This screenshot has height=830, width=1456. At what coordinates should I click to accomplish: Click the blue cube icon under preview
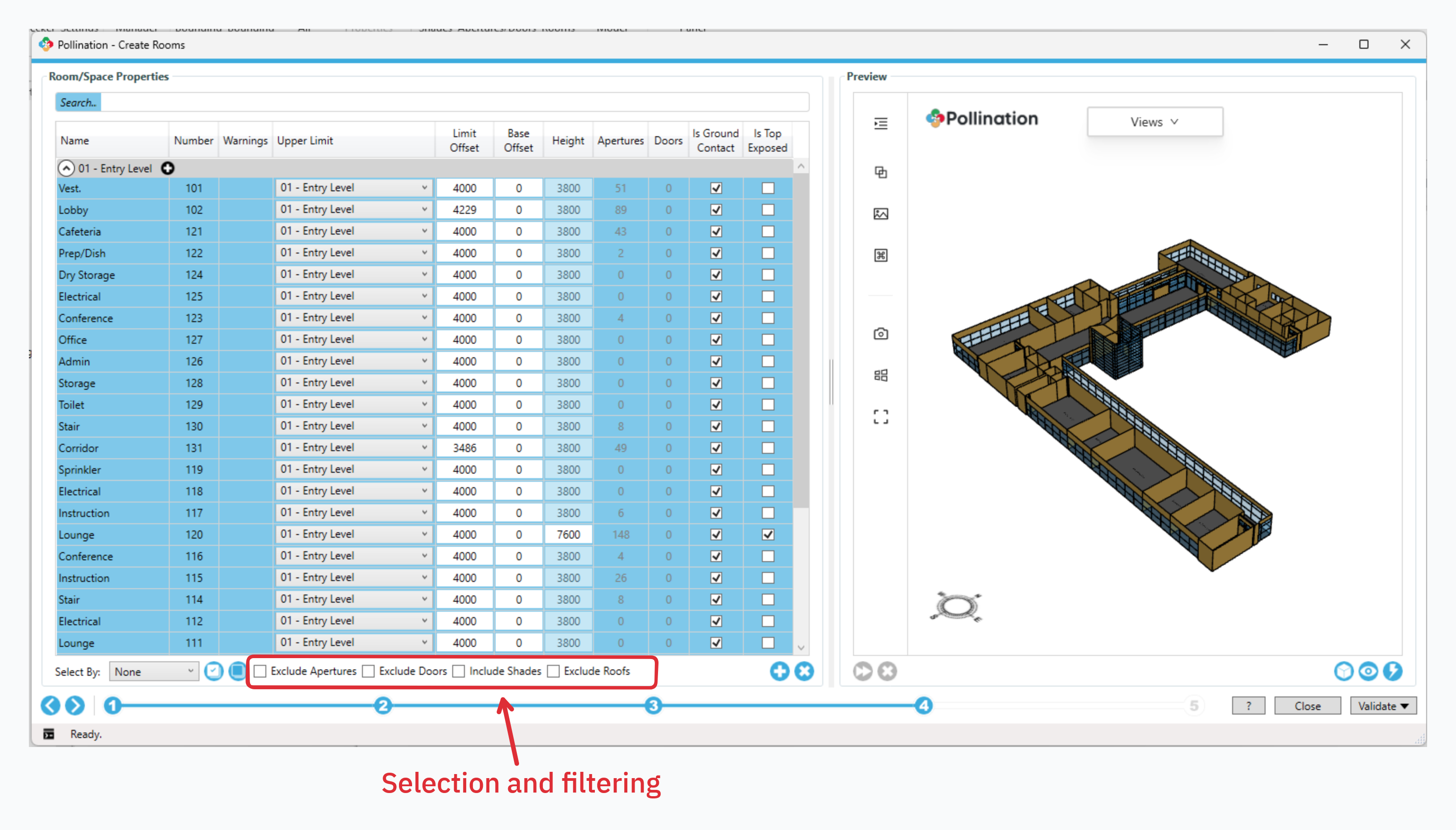coord(1343,671)
